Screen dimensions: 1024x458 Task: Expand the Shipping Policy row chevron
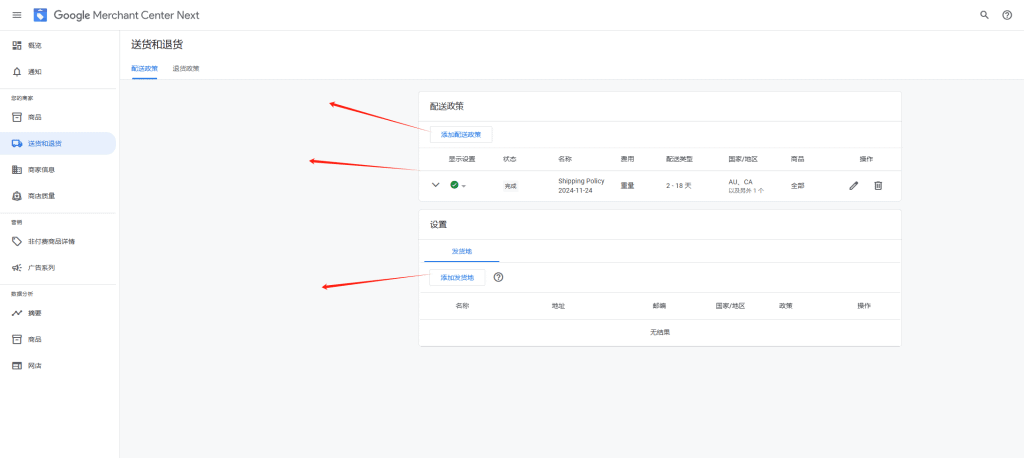436,185
